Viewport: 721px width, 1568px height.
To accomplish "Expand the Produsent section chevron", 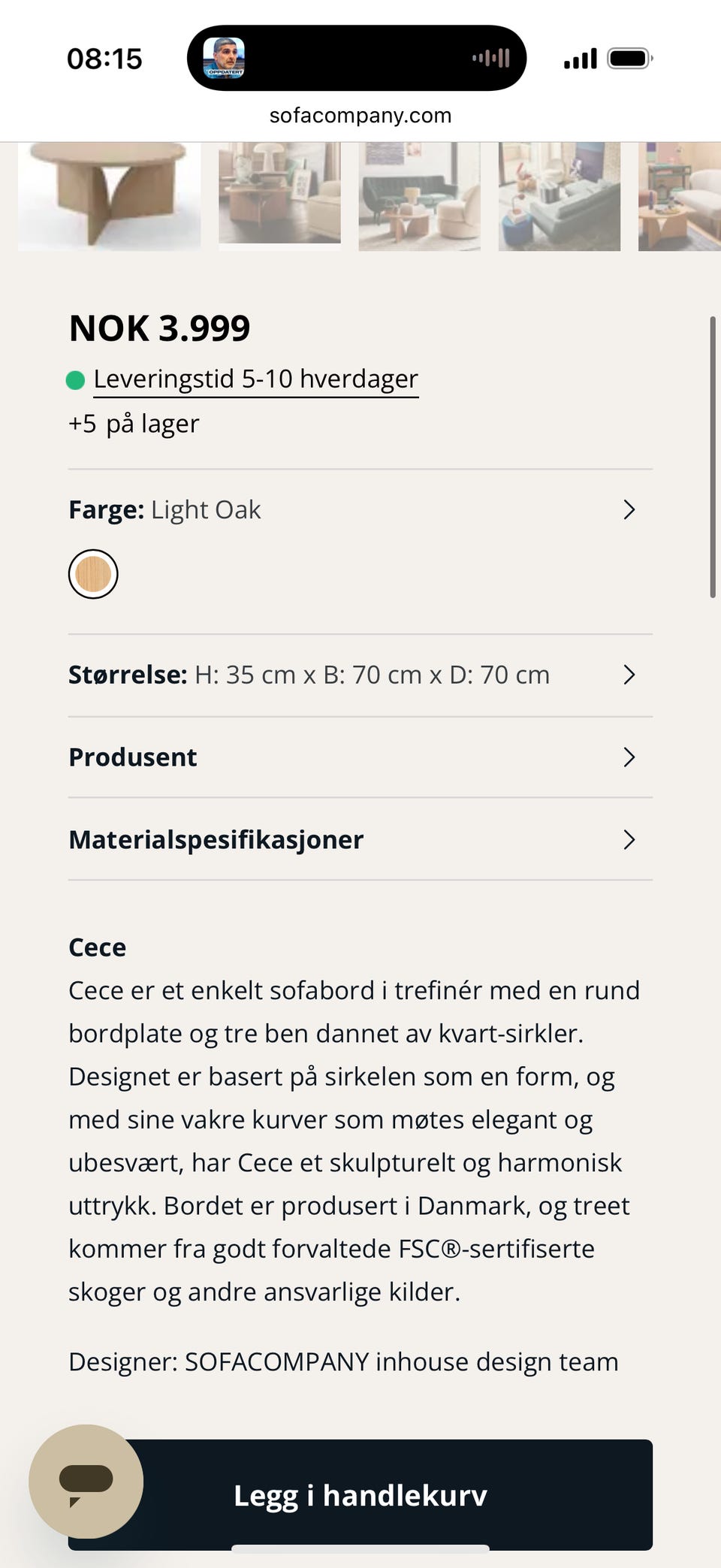I will tap(629, 757).
